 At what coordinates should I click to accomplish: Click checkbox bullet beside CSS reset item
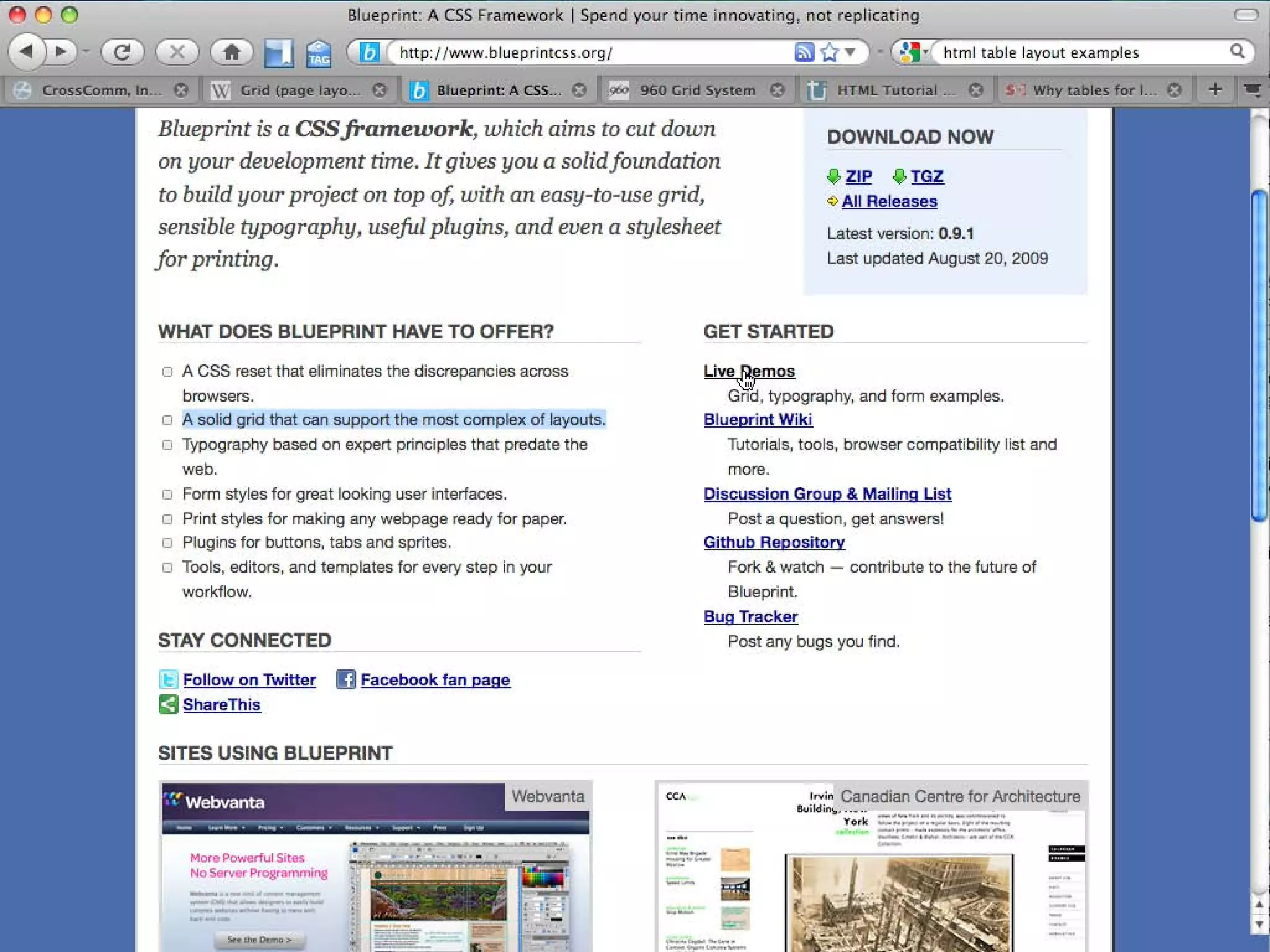[167, 372]
